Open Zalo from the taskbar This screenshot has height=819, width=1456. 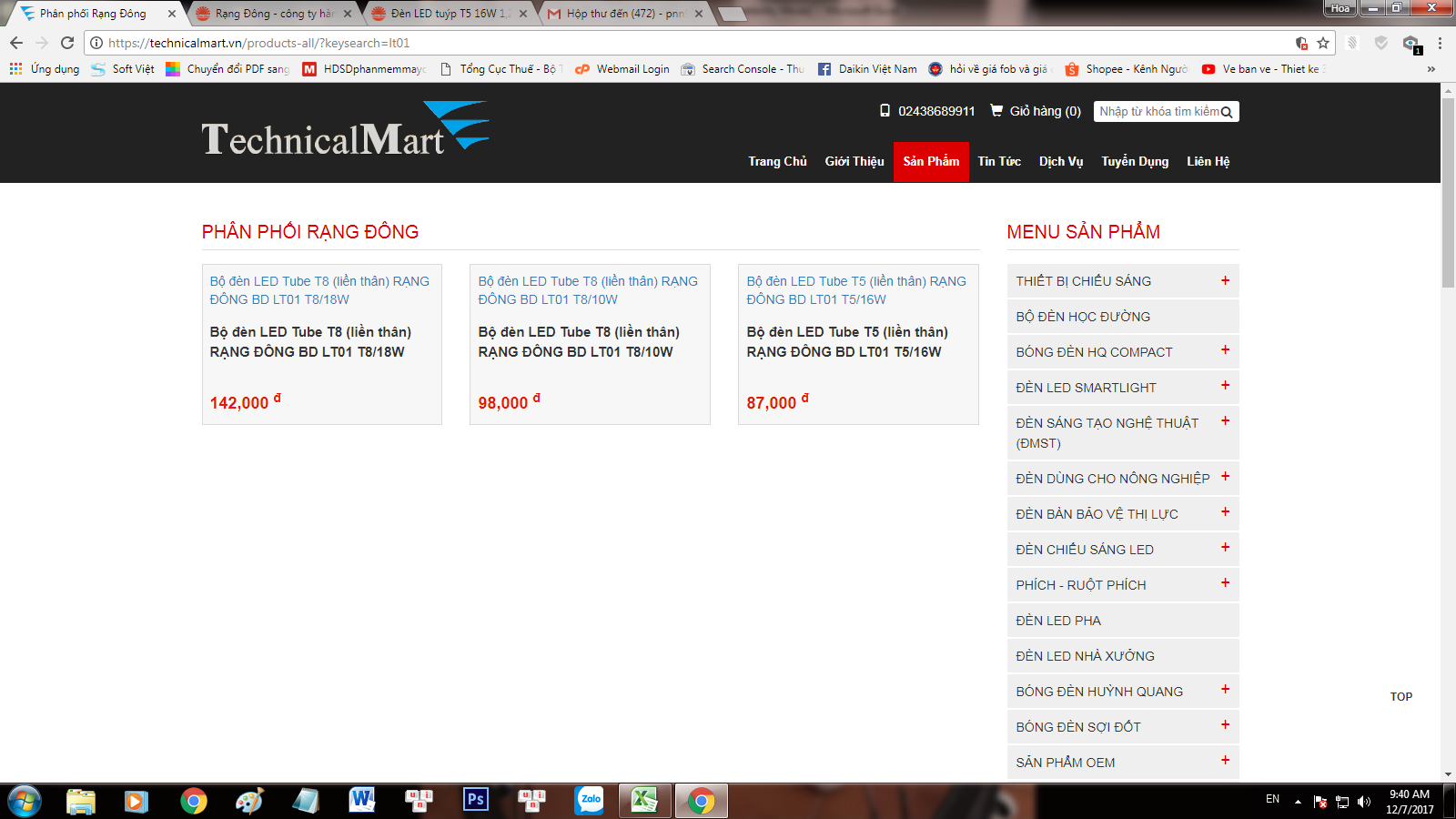tap(589, 800)
